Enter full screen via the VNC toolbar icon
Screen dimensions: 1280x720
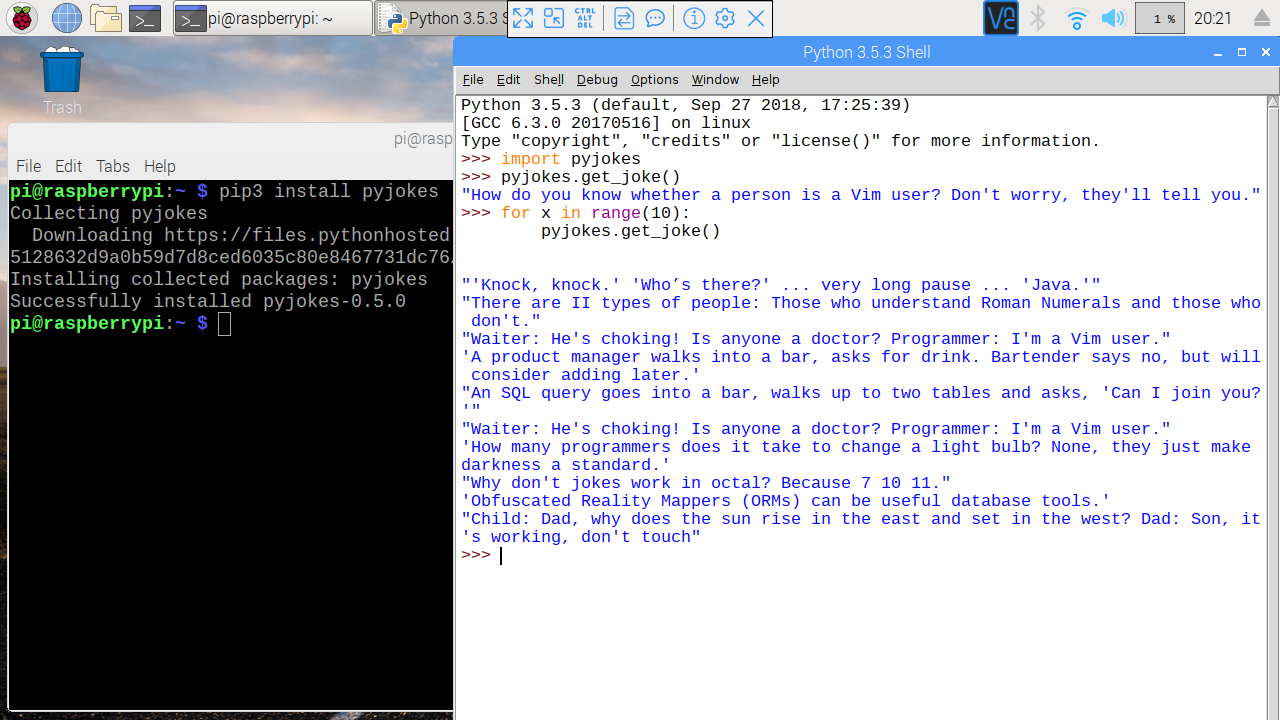tap(523, 18)
